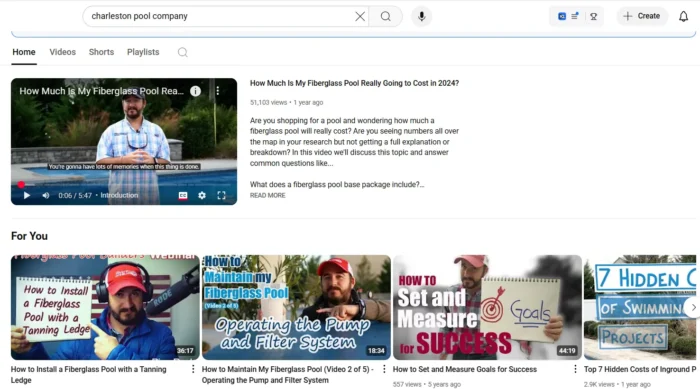
Task: Open the menu for the Goals for Success video
Action: [x=575, y=369]
